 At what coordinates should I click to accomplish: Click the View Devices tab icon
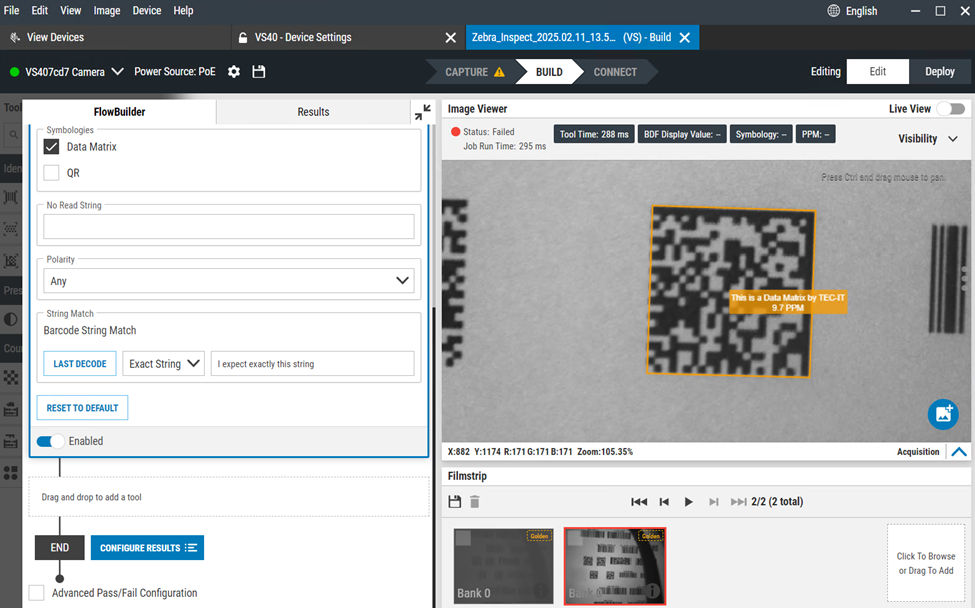[15, 37]
